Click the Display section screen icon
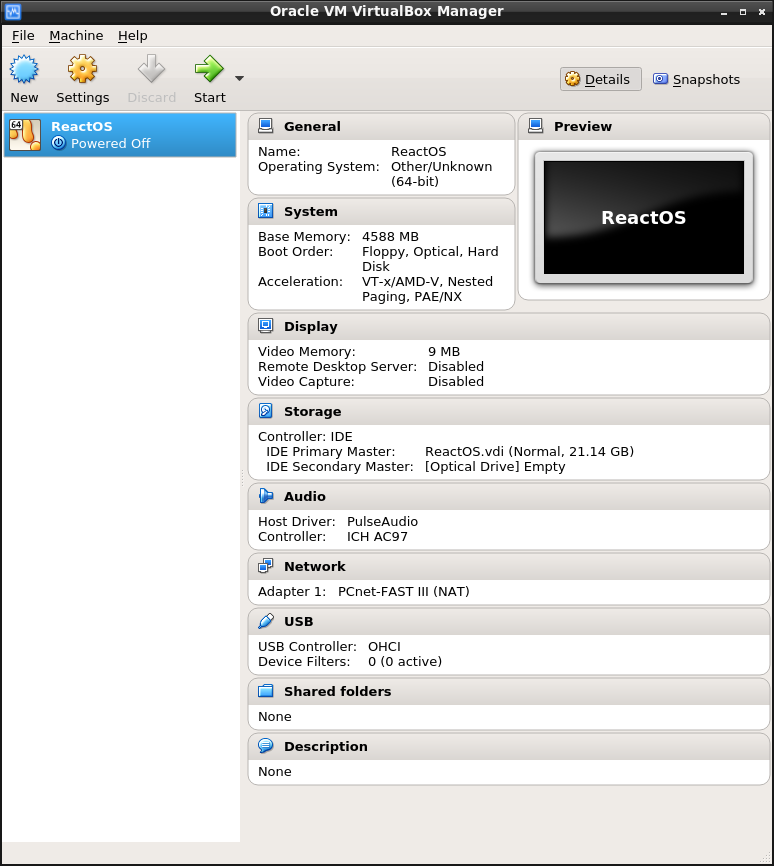The image size is (774, 866). (266, 326)
